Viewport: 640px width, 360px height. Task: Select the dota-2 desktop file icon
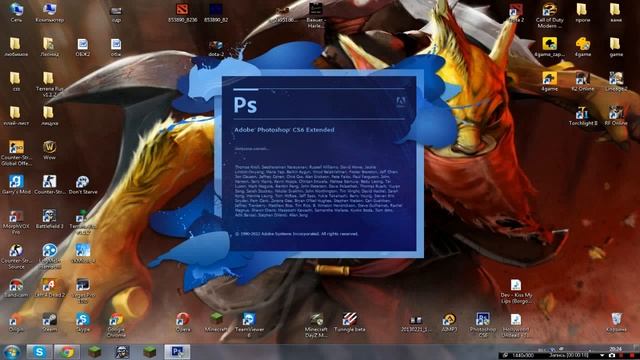coord(216,48)
